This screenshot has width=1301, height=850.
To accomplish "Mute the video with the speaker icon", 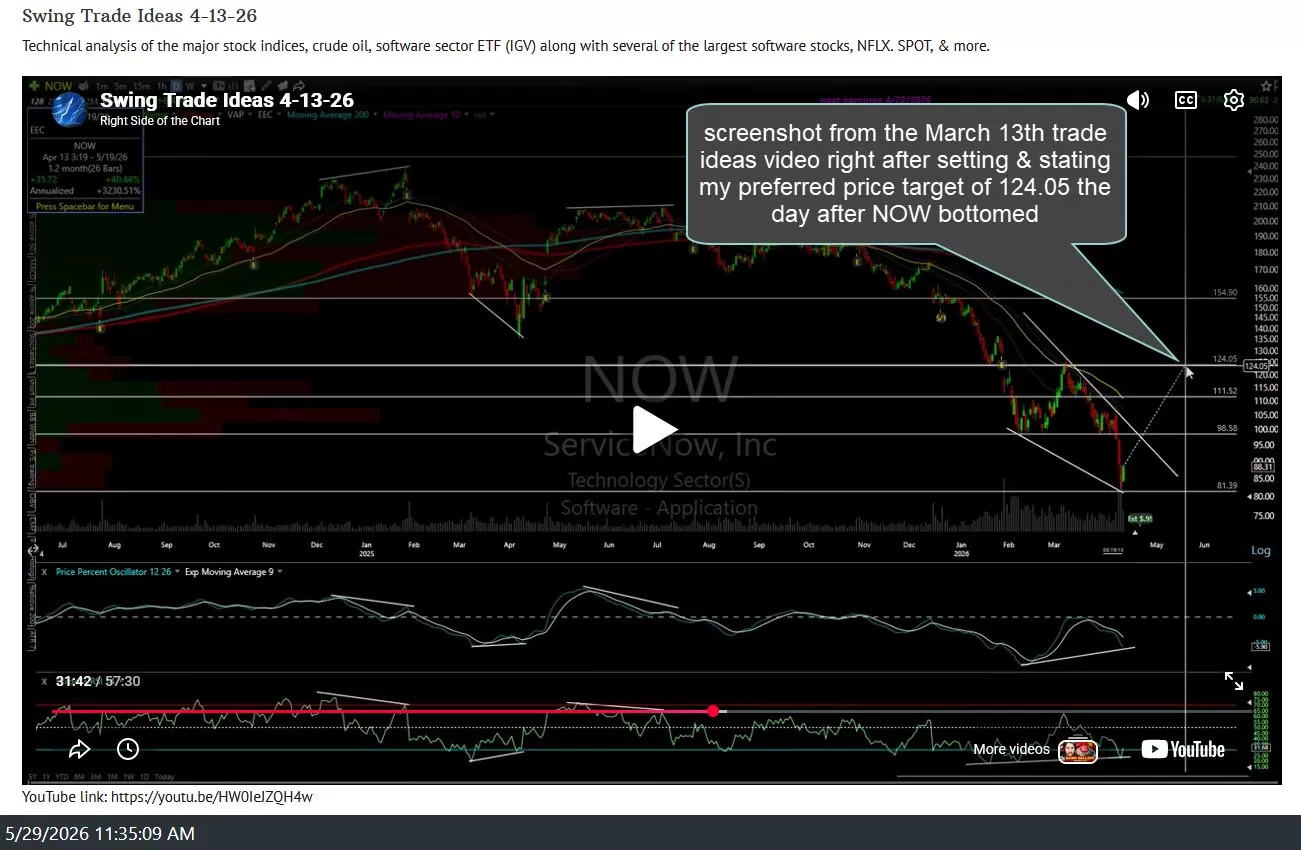I will pos(1138,100).
